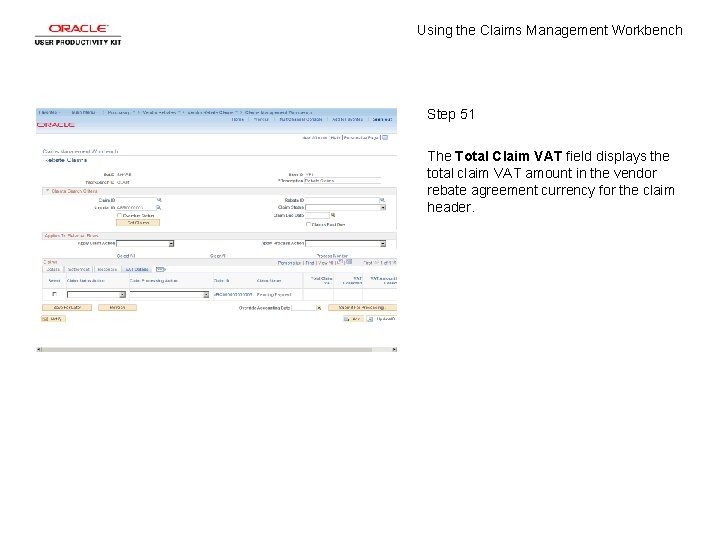Click the grid Personalize link

pos(290,263)
